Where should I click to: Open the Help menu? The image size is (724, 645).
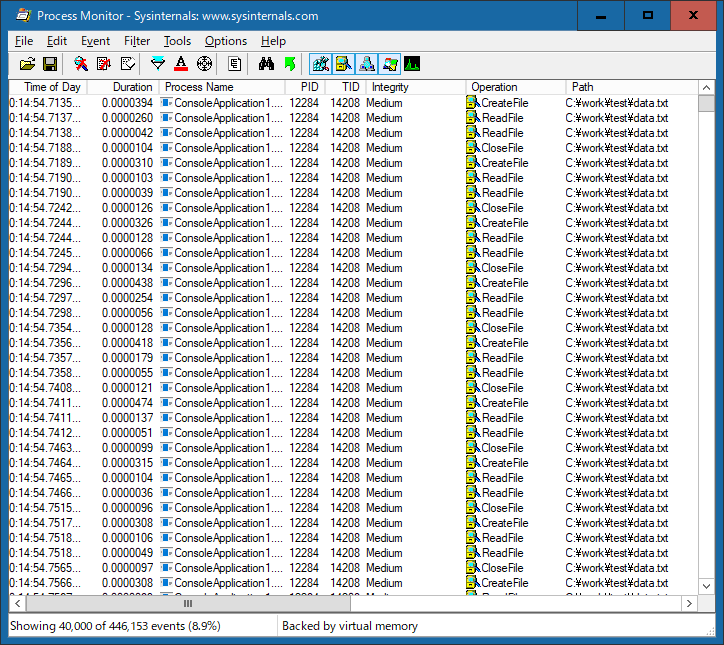273,41
